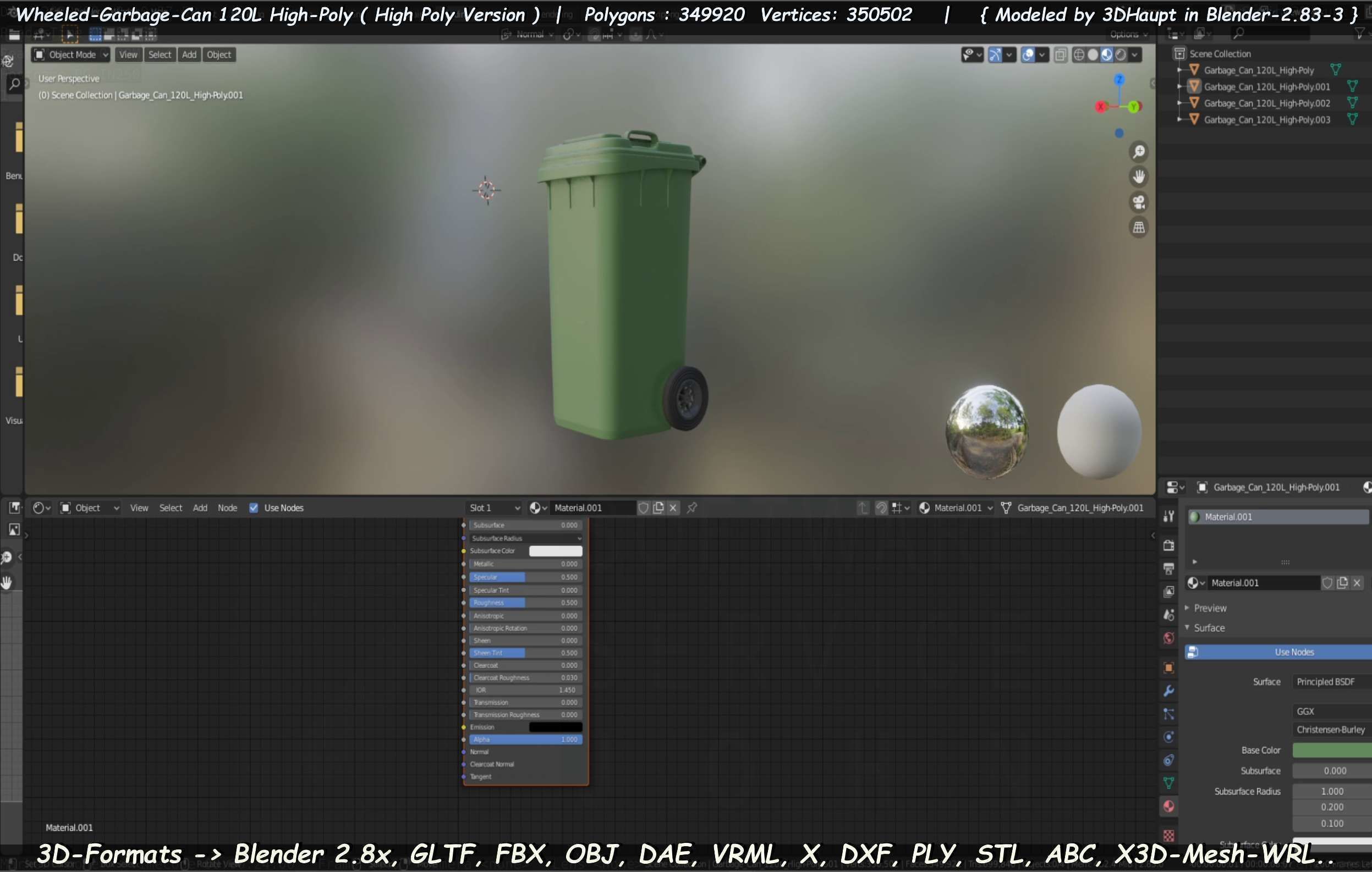This screenshot has height=872, width=1372.
Task: Open the Particles properties tab
Action: [x=1168, y=714]
